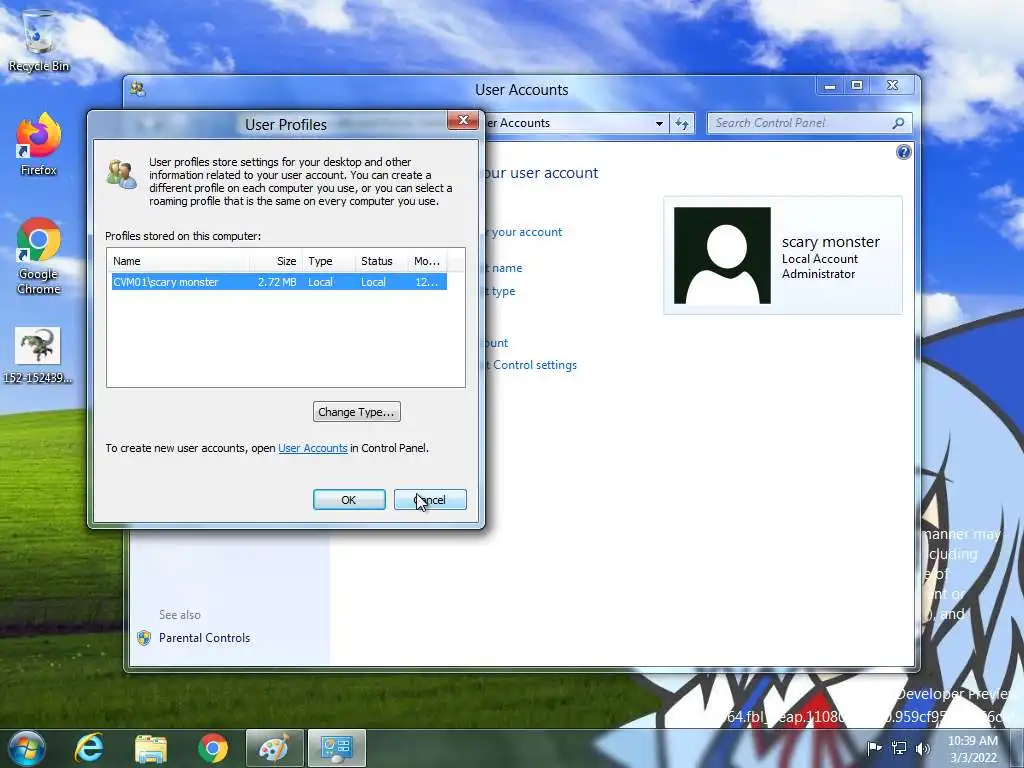Open the Account Control settings link
This screenshot has height=768, width=1024.
[532, 365]
